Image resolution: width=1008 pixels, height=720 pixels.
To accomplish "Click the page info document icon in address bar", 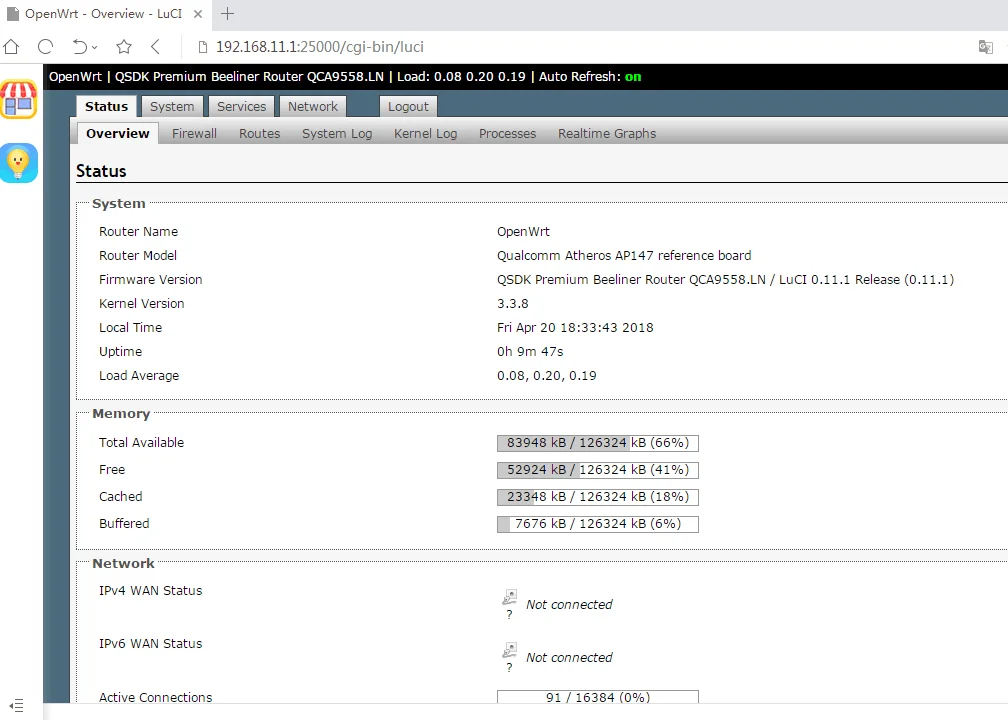I will tap(202, 47).
